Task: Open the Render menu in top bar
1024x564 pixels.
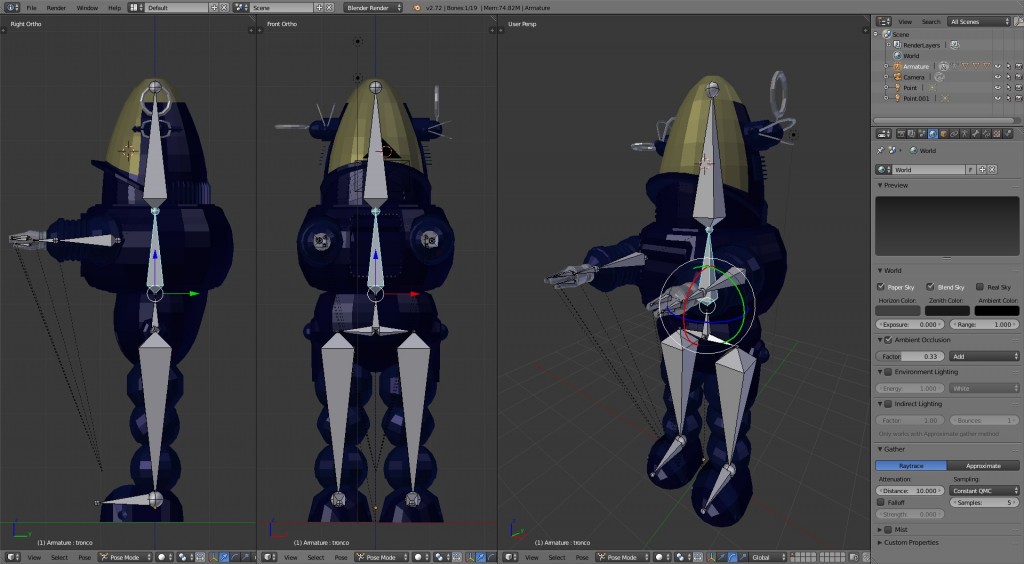Action: [56, 7]
